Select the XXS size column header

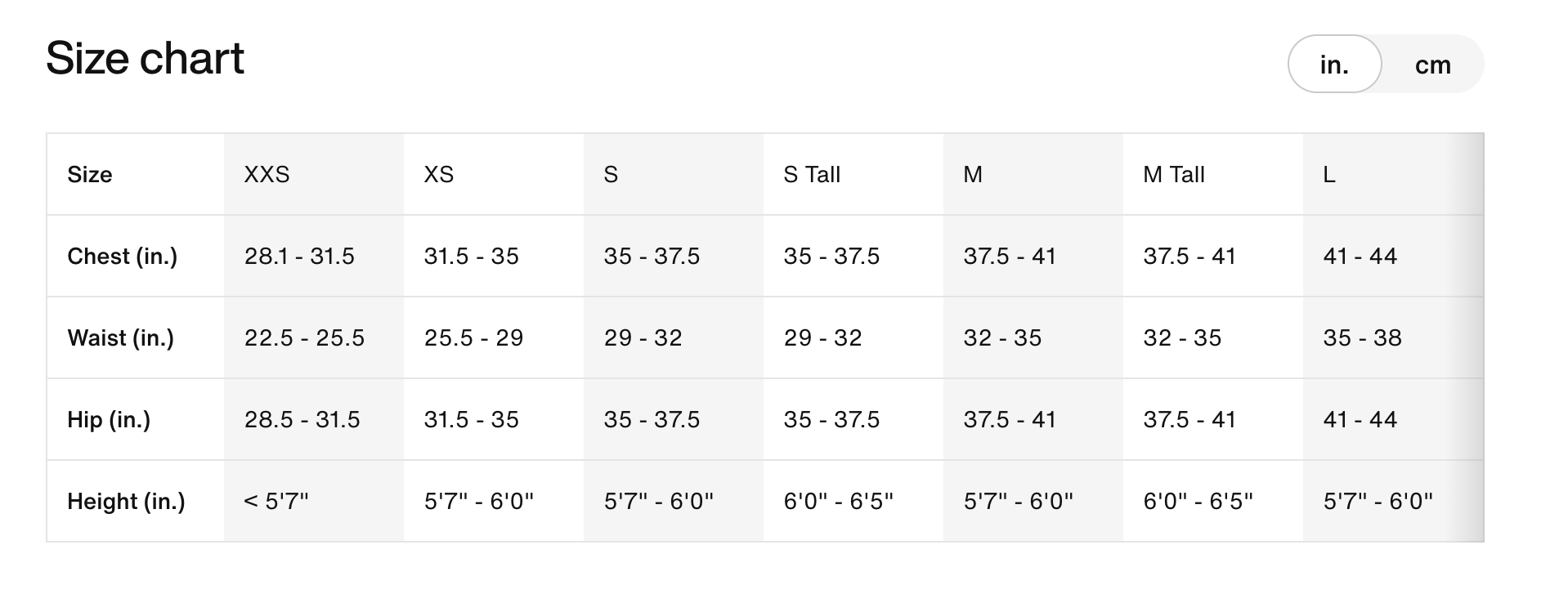pos(267,174)
